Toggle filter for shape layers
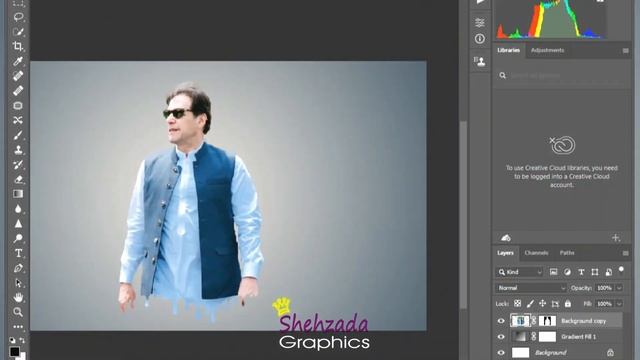 595,272
